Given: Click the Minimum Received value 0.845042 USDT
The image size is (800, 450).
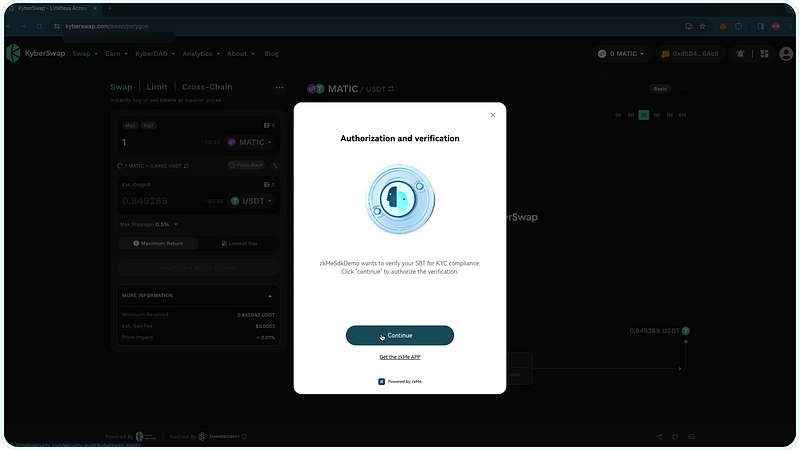Looking at the screenshot, I should click(x=256, y=315).
